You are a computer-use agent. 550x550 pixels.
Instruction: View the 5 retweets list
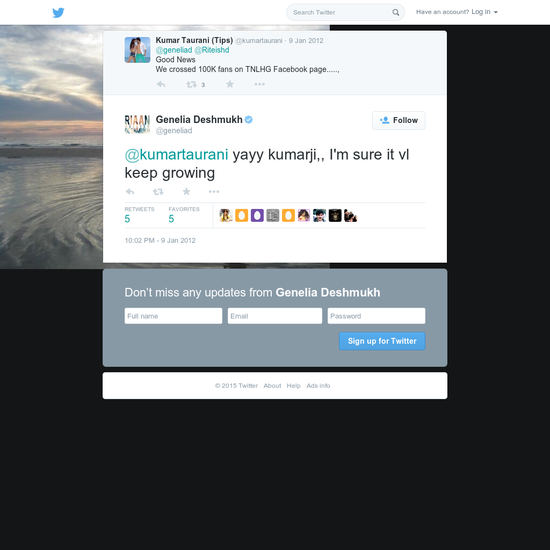pos(139,215)
